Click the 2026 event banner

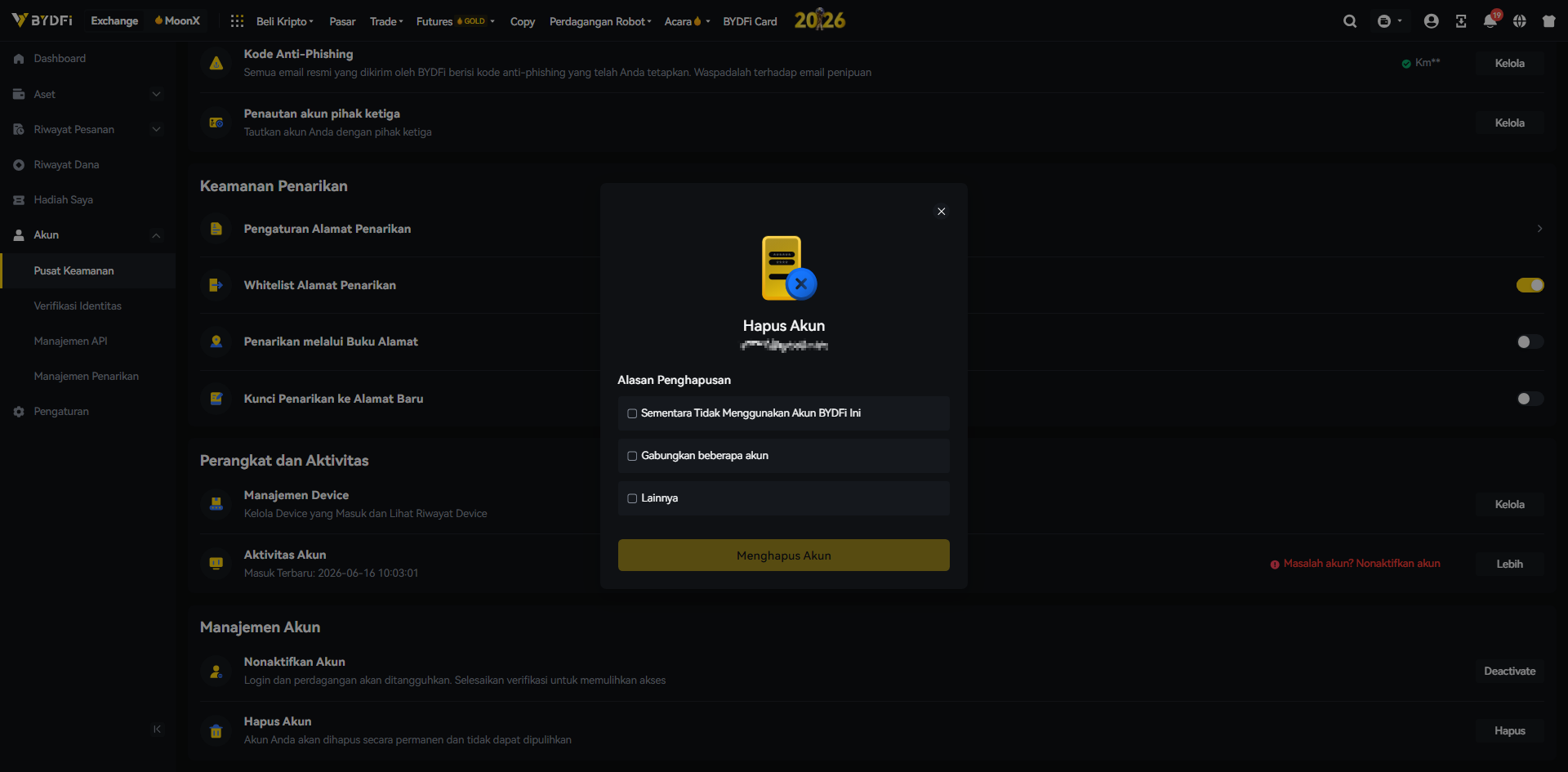pyautogui.click(x=820, y=20)
